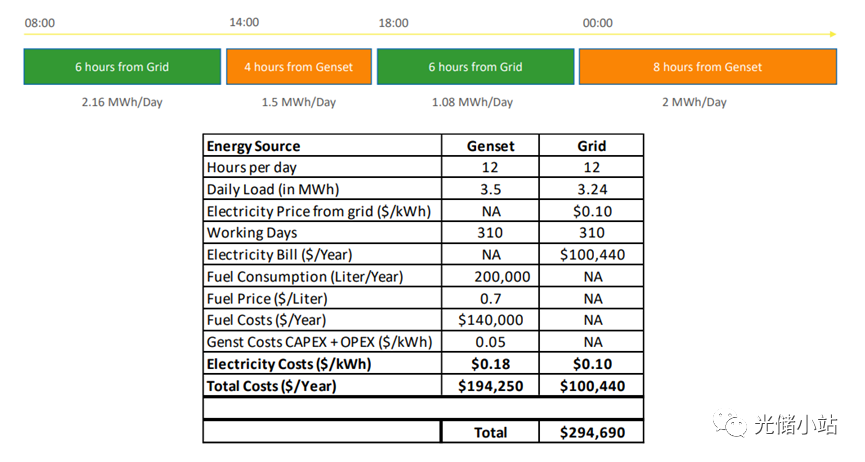
Task: Click the WeChat logo icon in watermark
Action: click(733, 423)
